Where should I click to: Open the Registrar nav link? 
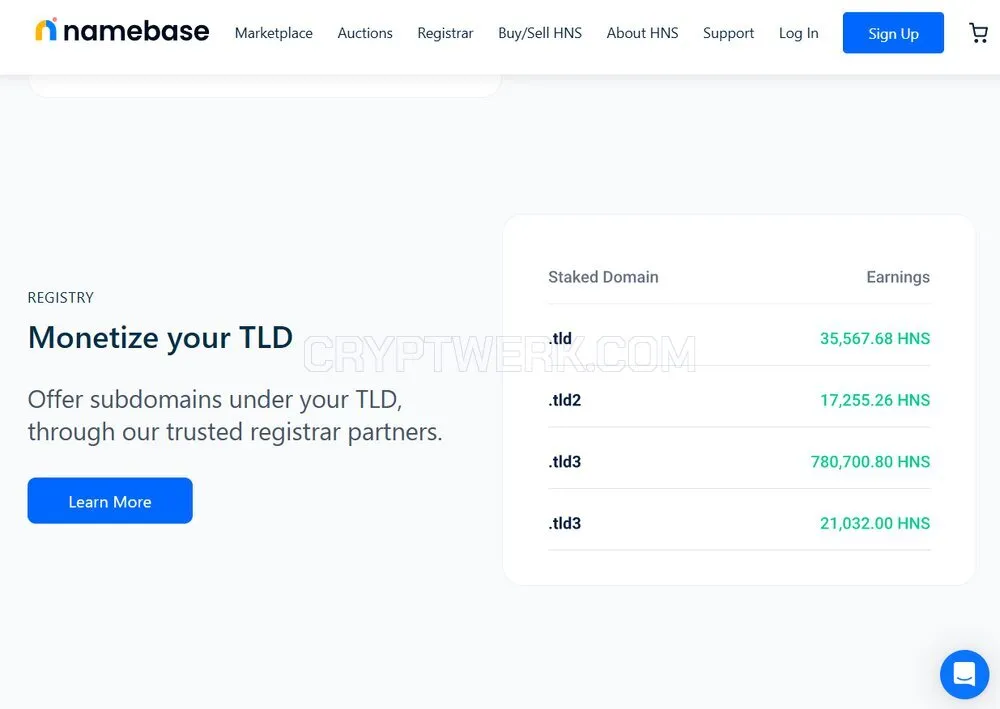coord(445,33)
